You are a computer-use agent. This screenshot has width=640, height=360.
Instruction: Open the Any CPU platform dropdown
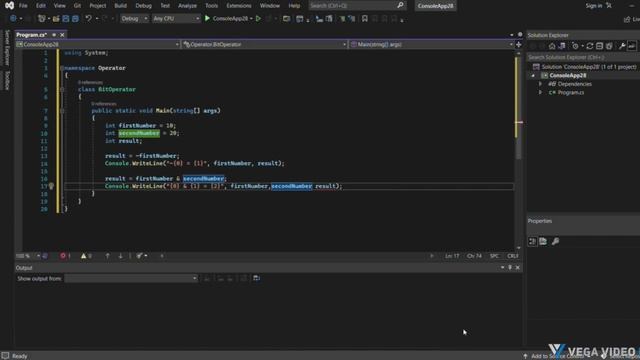[176, 18]
